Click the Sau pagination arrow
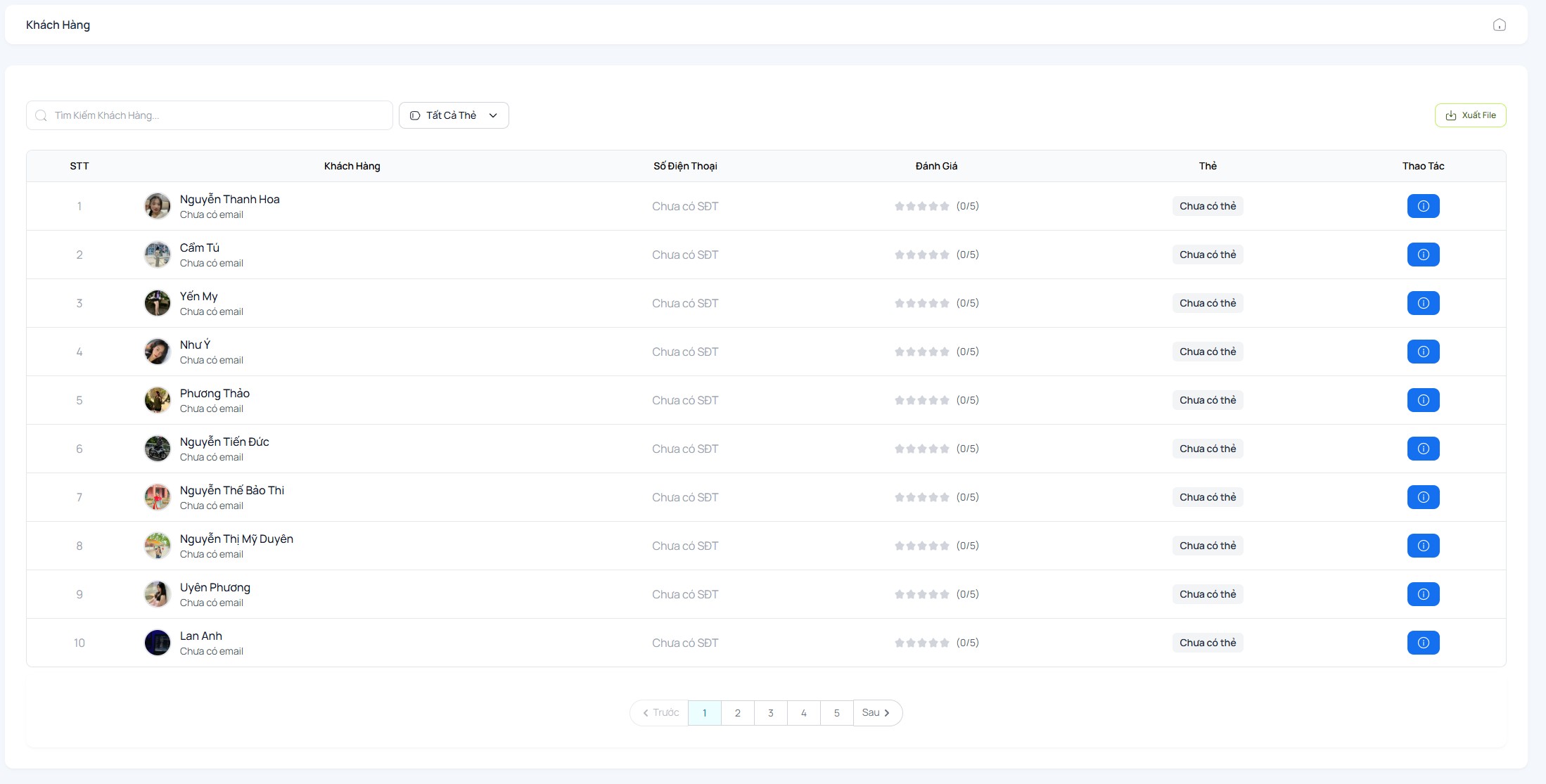Screen dimensions: 1546x784 pyautogui.click(x=877, y=712)
